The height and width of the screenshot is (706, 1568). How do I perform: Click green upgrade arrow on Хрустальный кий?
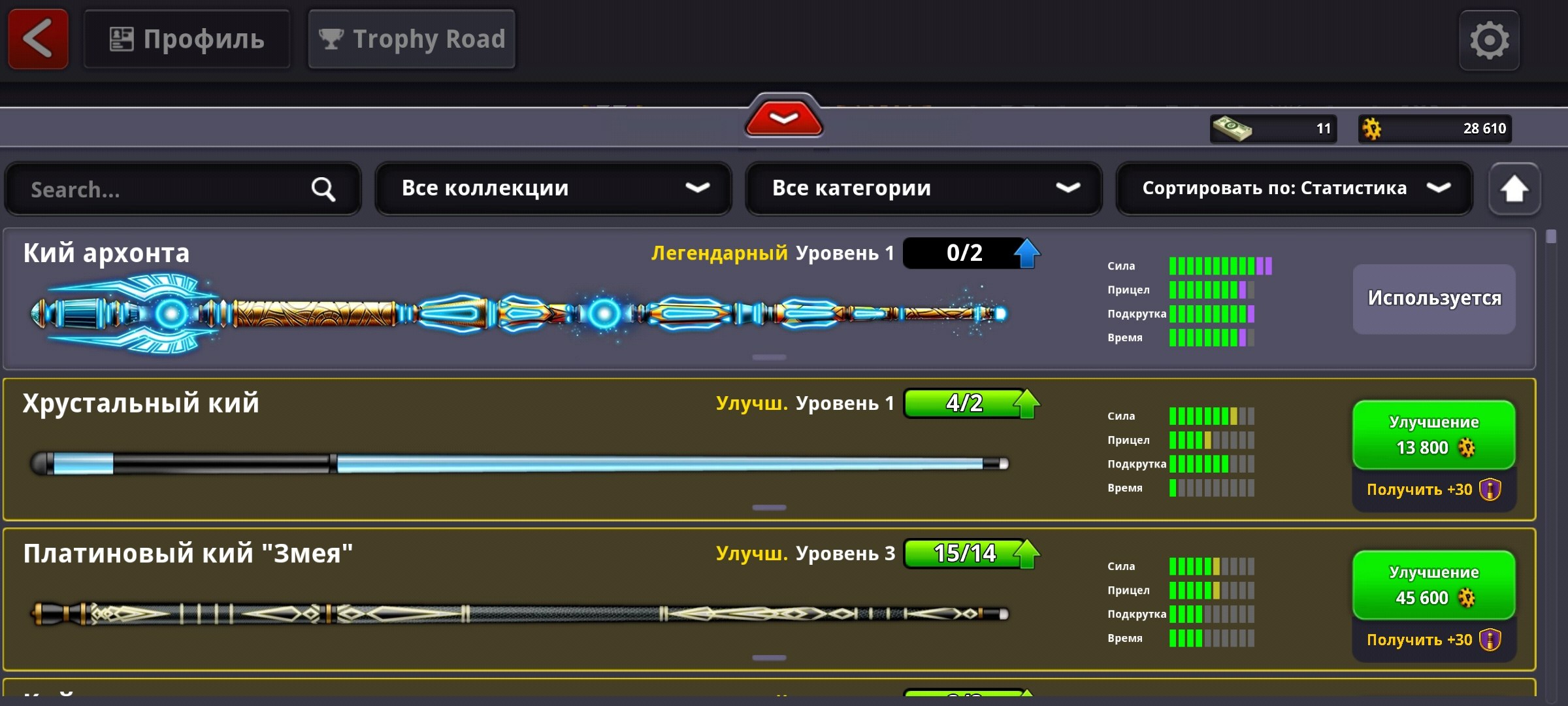1026,403
